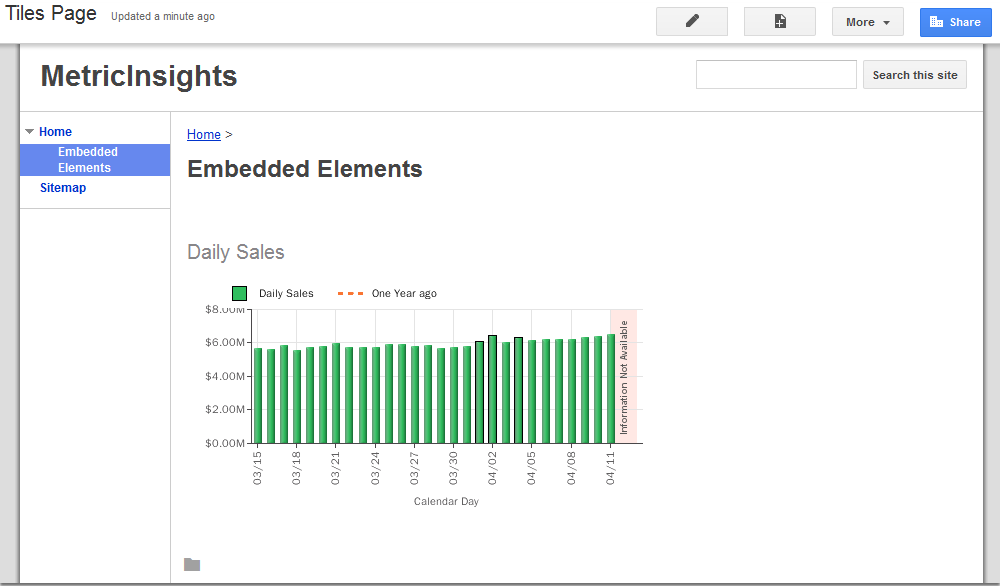Click the new page icon
The image size is (1000, 586).
[779, 22]
